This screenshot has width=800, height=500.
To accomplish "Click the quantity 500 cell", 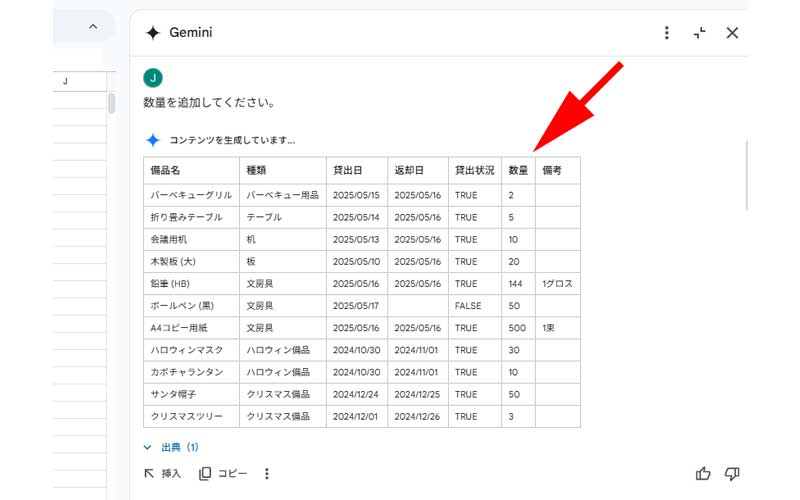I will [518, 328].
